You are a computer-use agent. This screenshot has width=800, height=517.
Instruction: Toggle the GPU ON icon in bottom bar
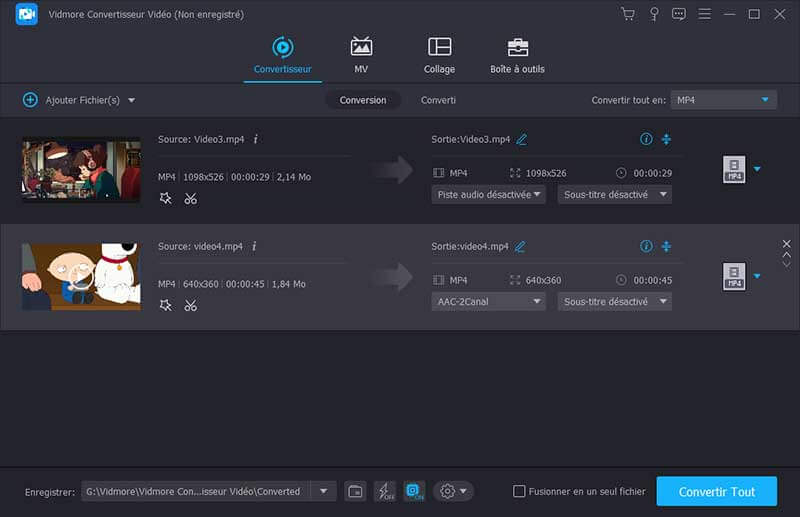coord(414,491)
